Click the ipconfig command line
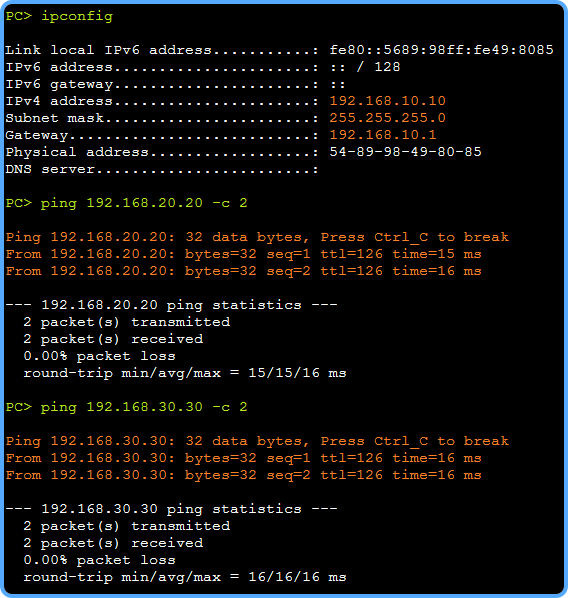 point(59,16)
